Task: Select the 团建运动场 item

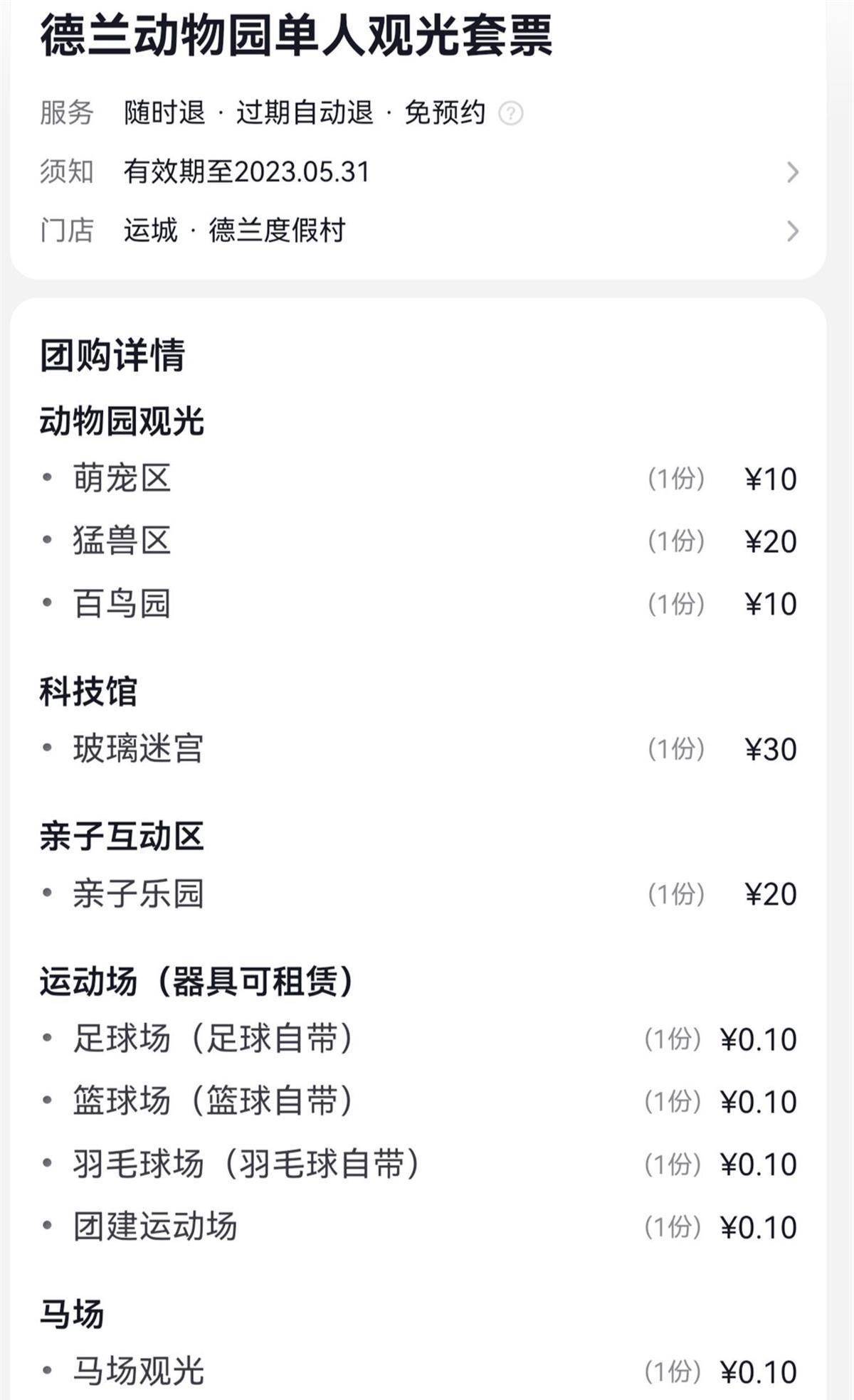Action: pos(155,1226)
